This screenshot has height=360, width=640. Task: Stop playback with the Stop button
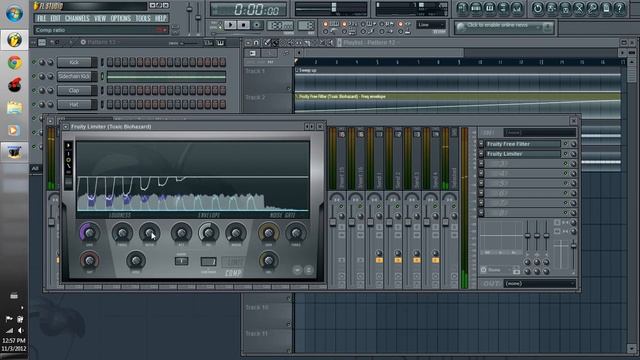tap(244, 25)
